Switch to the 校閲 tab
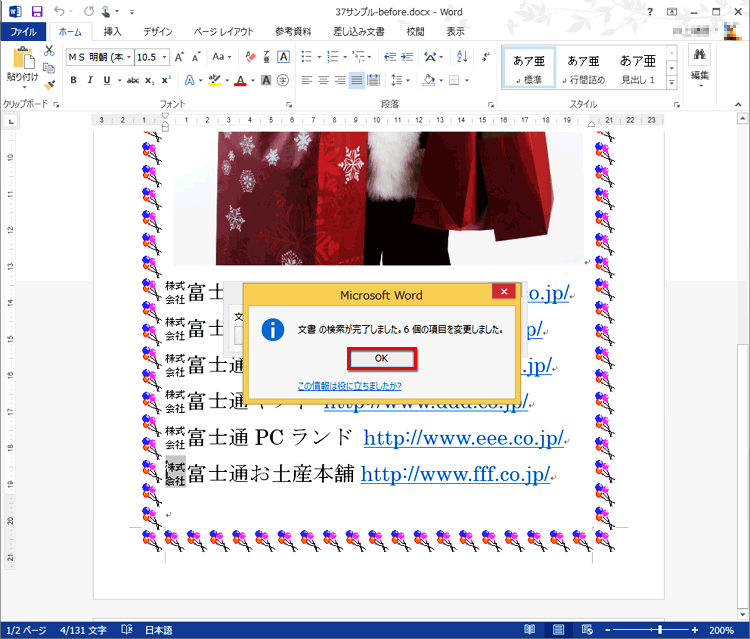Image resolution: width=750 pixels, height=639 pixels. pyautogui.click(x=415, y=32)
